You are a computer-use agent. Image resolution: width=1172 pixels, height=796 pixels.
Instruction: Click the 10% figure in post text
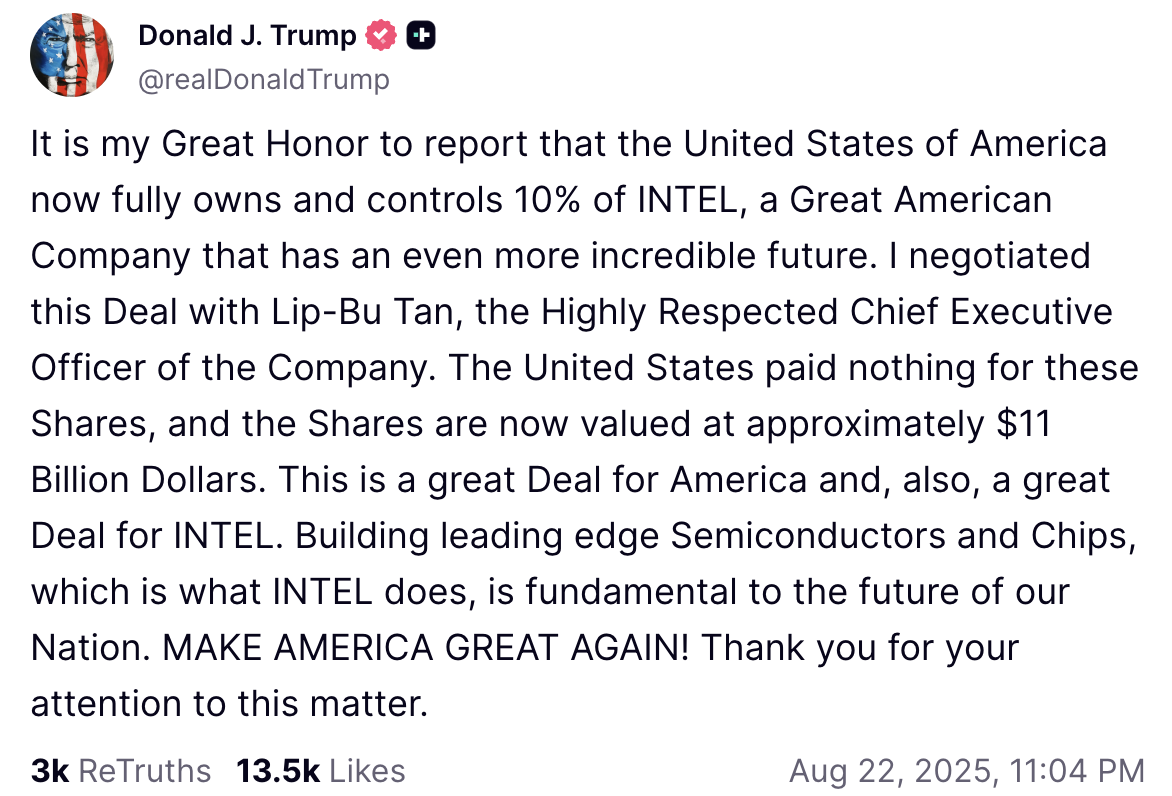[547, 200]
